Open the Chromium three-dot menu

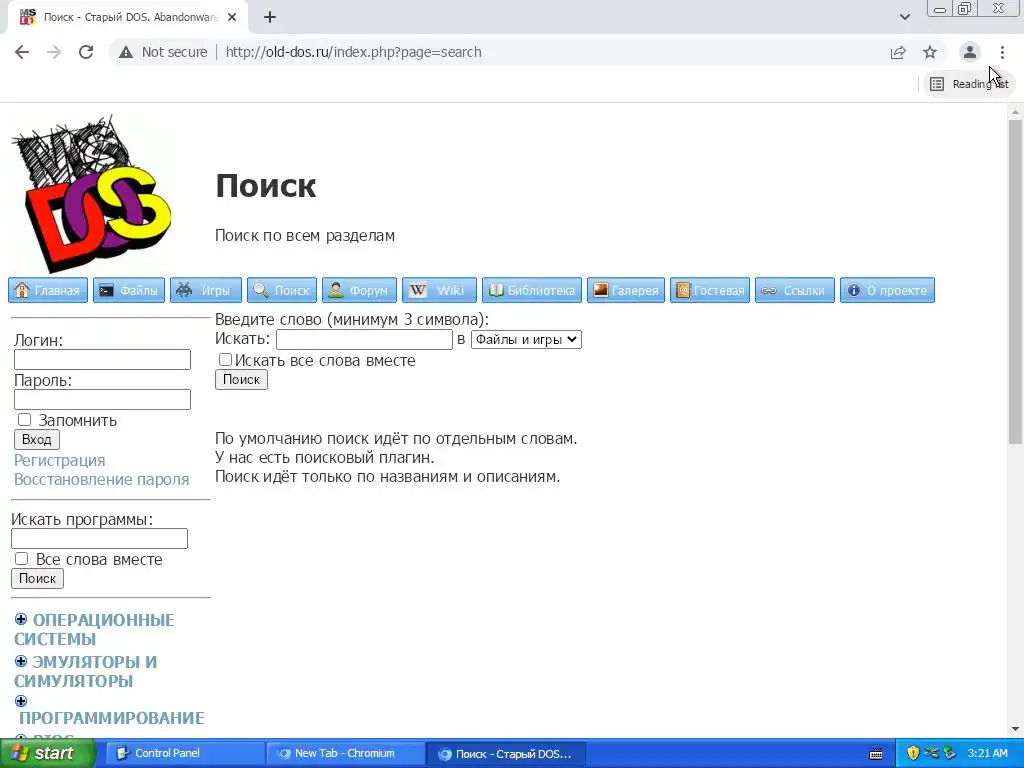click(1002, 52)
